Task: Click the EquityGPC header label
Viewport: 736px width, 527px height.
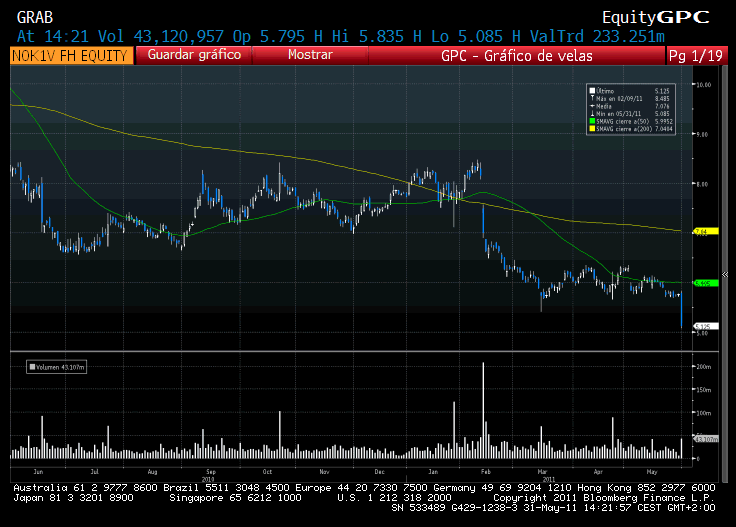Action: (x=656, y=17)
